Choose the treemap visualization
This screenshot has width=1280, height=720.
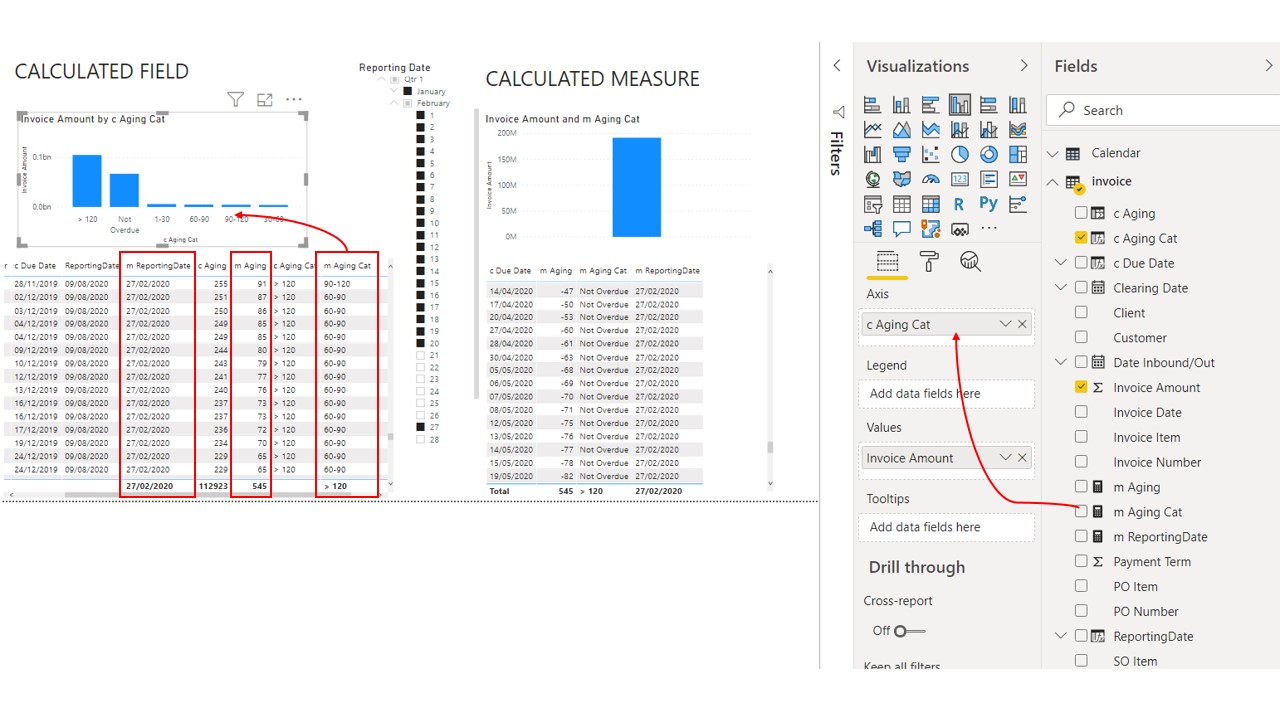pos(1018,154)
